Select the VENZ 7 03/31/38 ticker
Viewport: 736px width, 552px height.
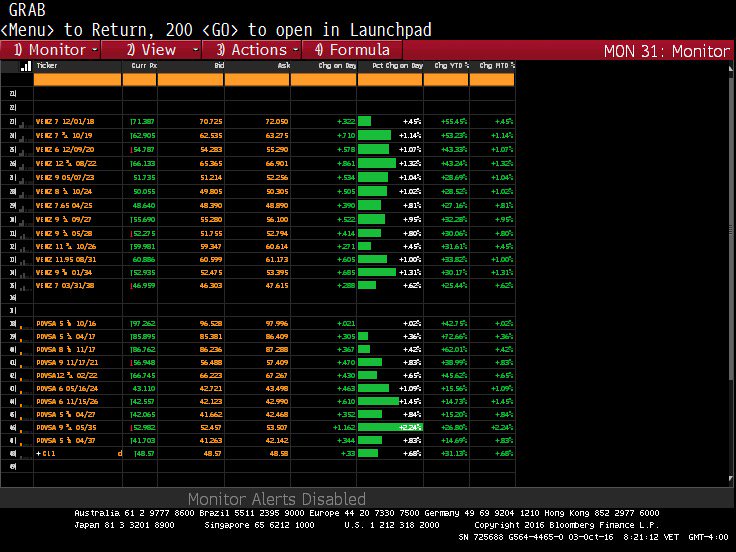65,285
